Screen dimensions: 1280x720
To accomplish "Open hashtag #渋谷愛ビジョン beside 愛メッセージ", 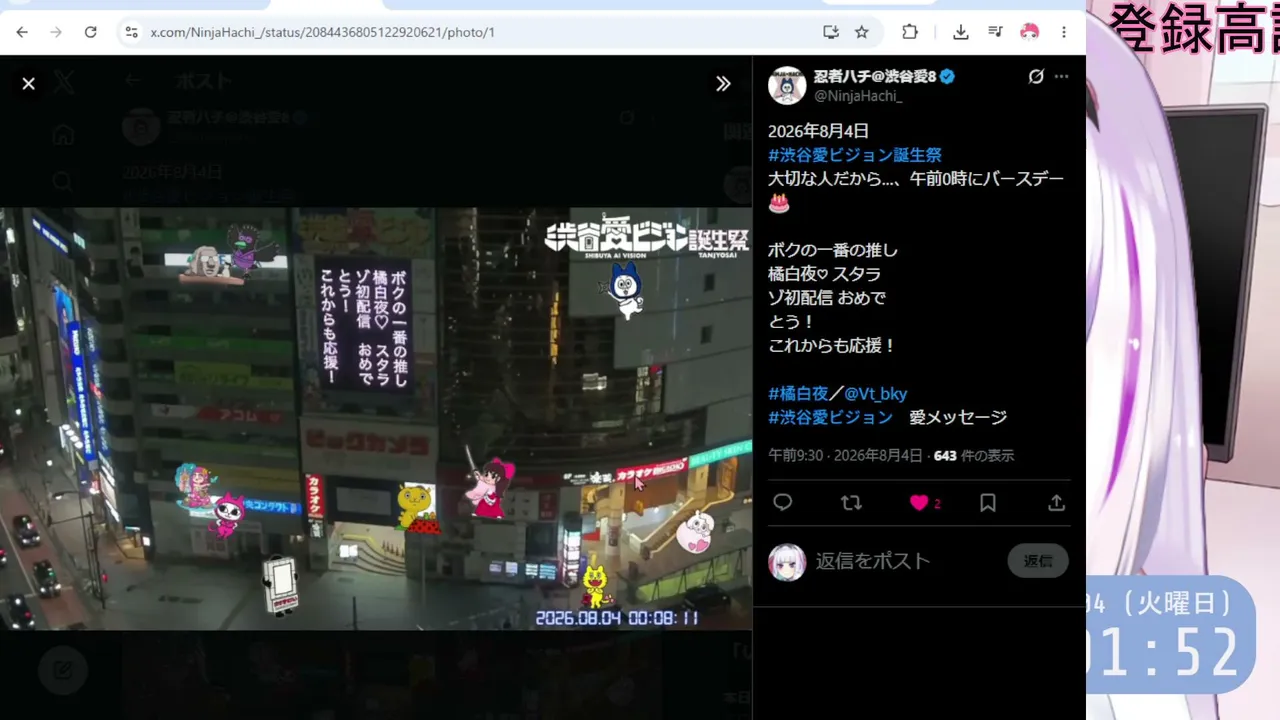I will pos(830,418).
